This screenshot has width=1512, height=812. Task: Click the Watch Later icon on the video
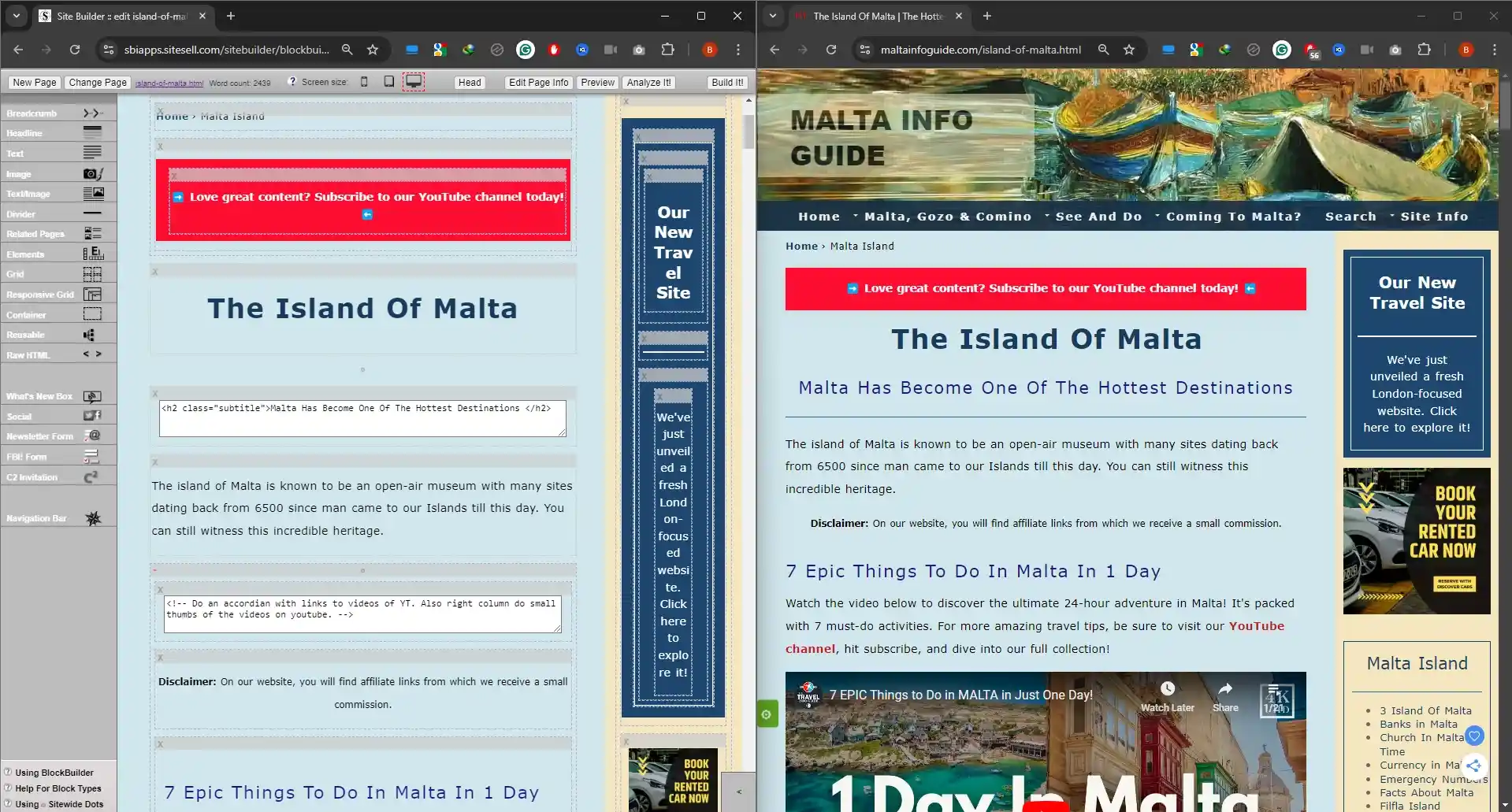tap(1167, 688)
